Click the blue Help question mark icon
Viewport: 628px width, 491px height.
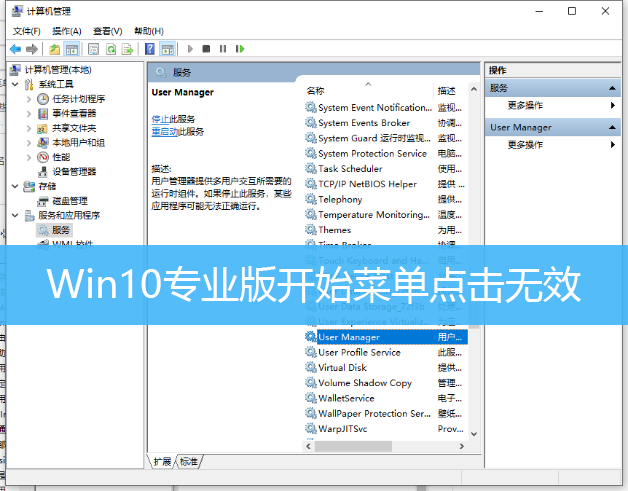click(149, 49)
